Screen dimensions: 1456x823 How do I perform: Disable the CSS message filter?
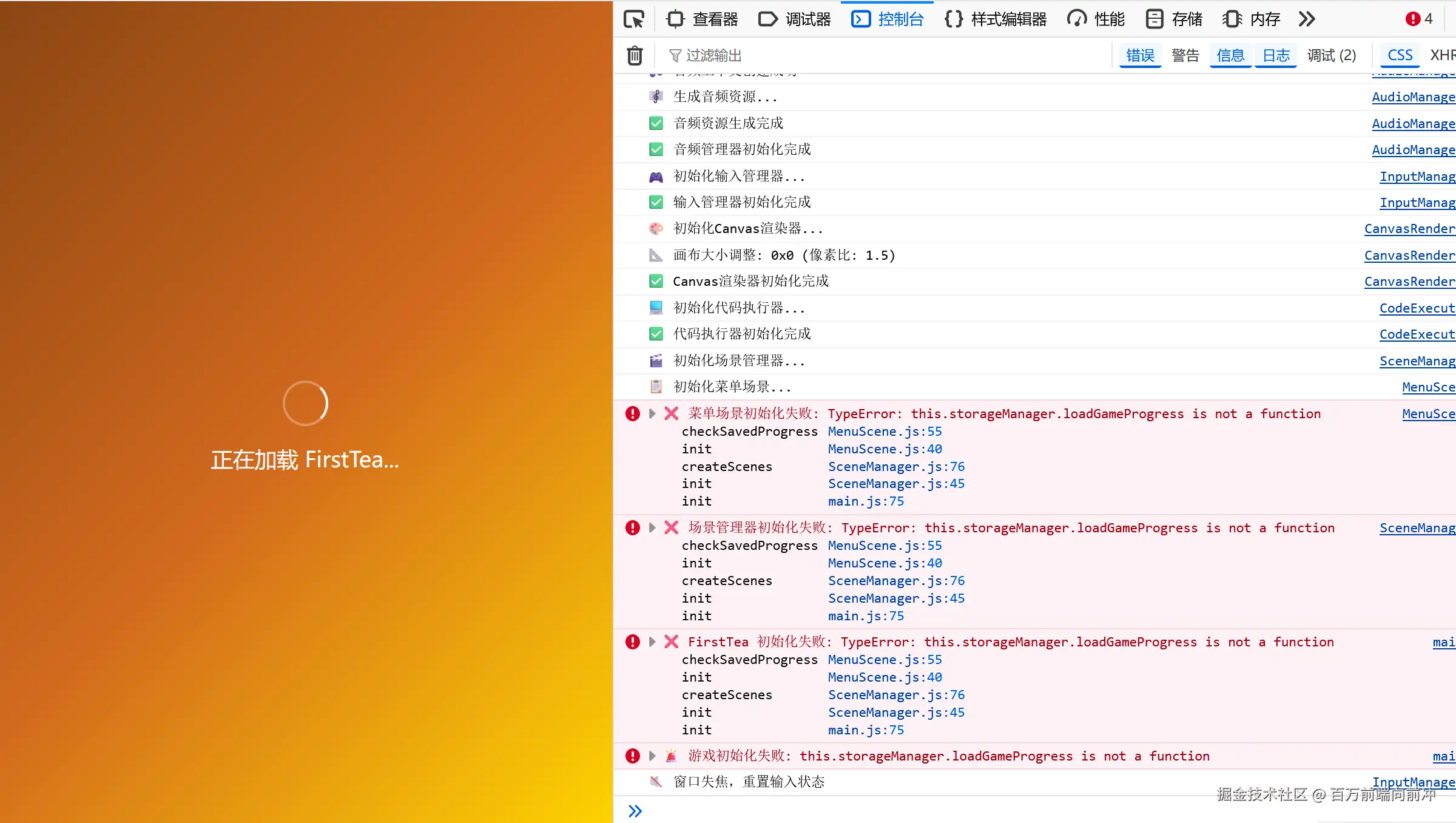click(x=1399, y=55)
